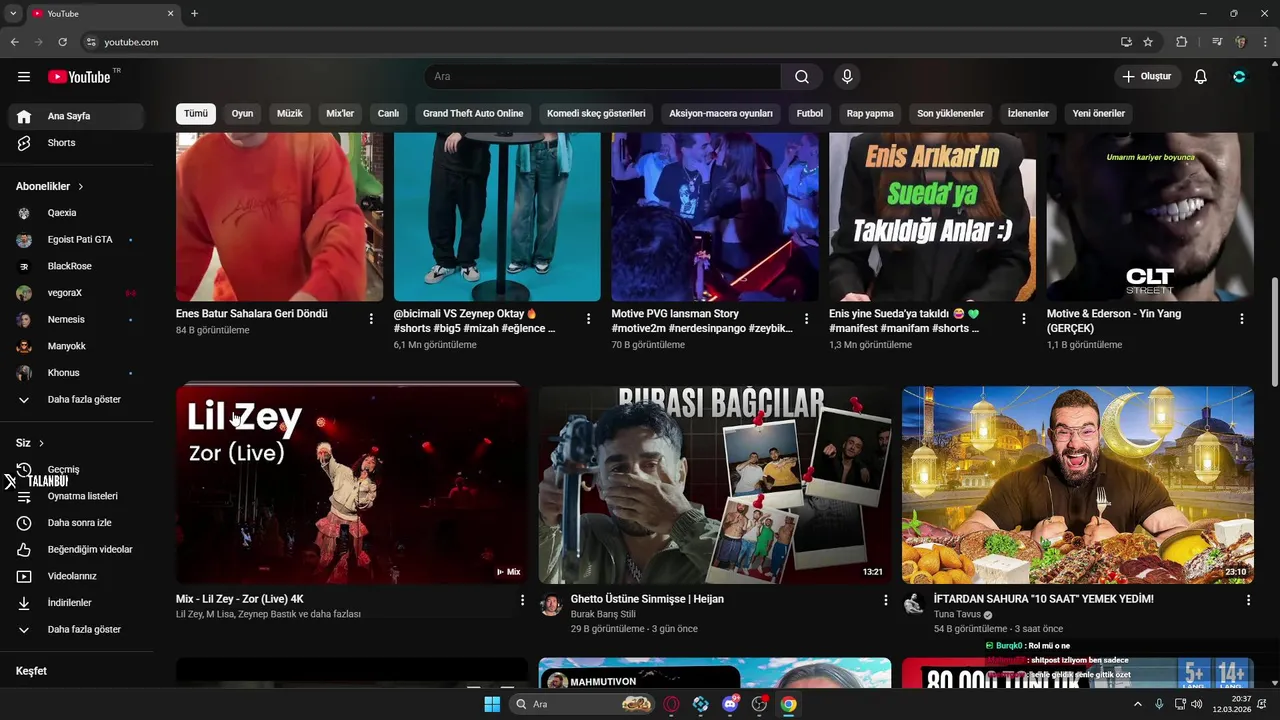The image size is (1280, 720).
Task: Select the Mix'ler filter chip
Action: tap(340, 114)
